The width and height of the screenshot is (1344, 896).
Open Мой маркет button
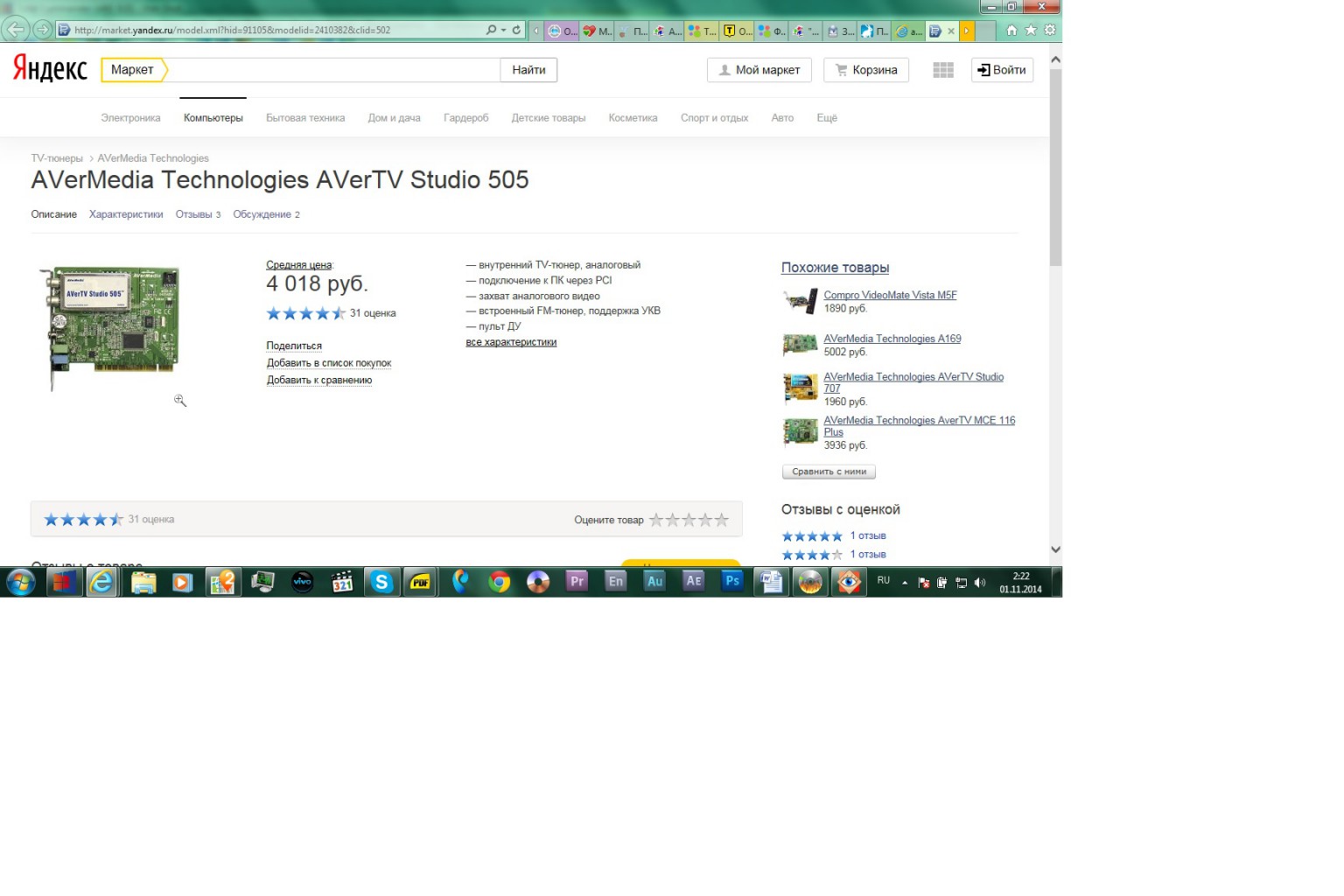(759, 70)
